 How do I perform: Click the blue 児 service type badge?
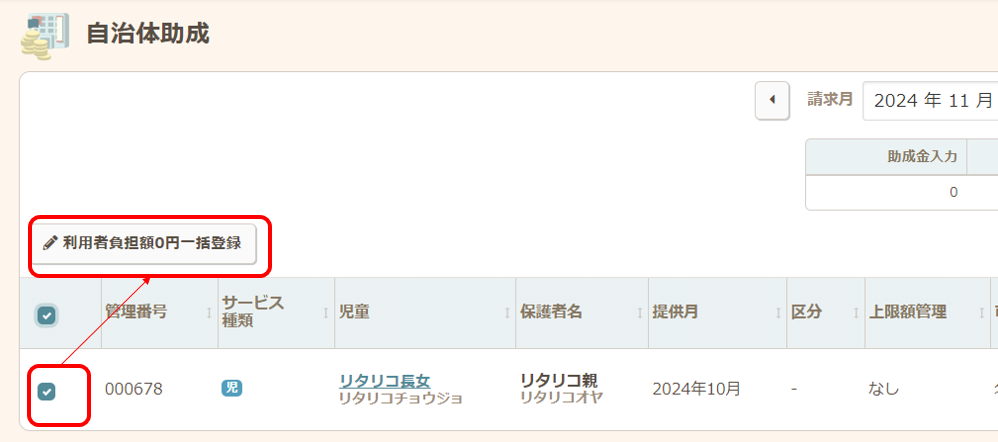tap(232, 388)
